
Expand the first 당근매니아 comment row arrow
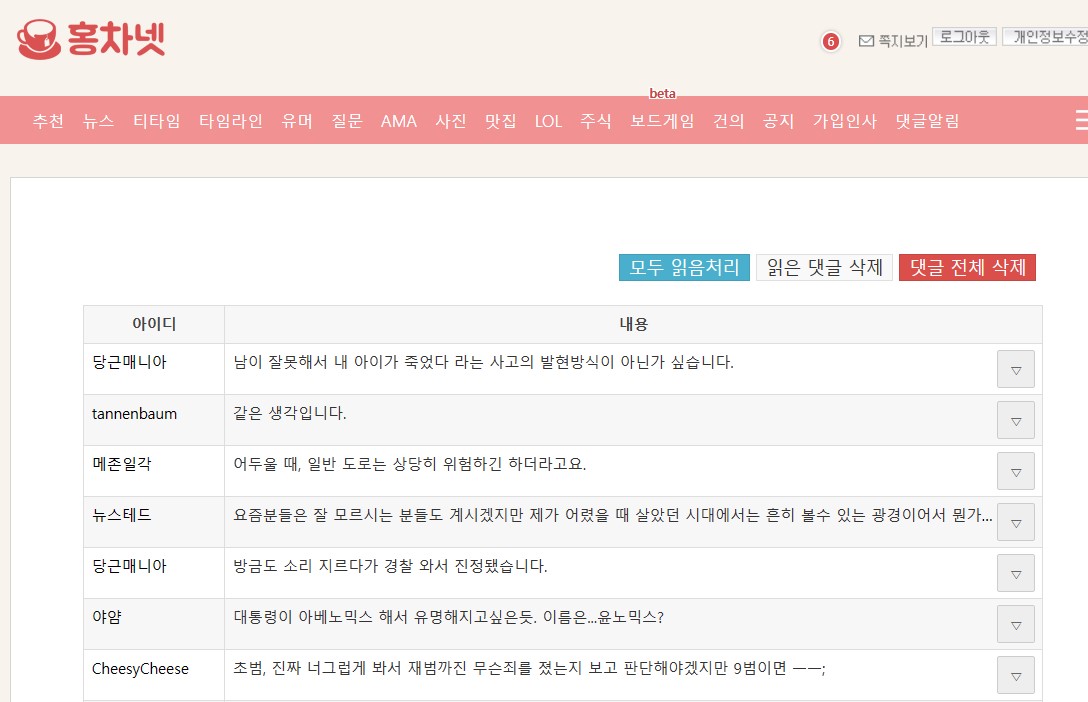[1015, 369]
